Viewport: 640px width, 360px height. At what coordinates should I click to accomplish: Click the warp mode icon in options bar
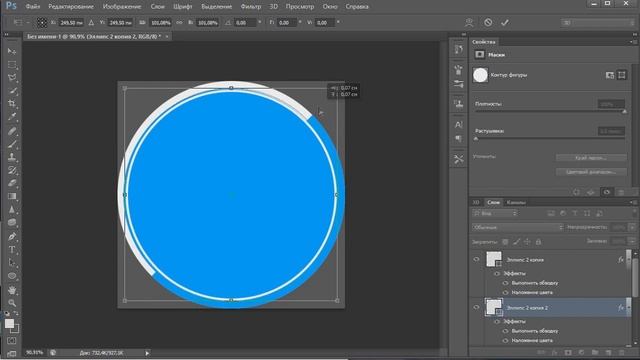[x=469, y=23]
